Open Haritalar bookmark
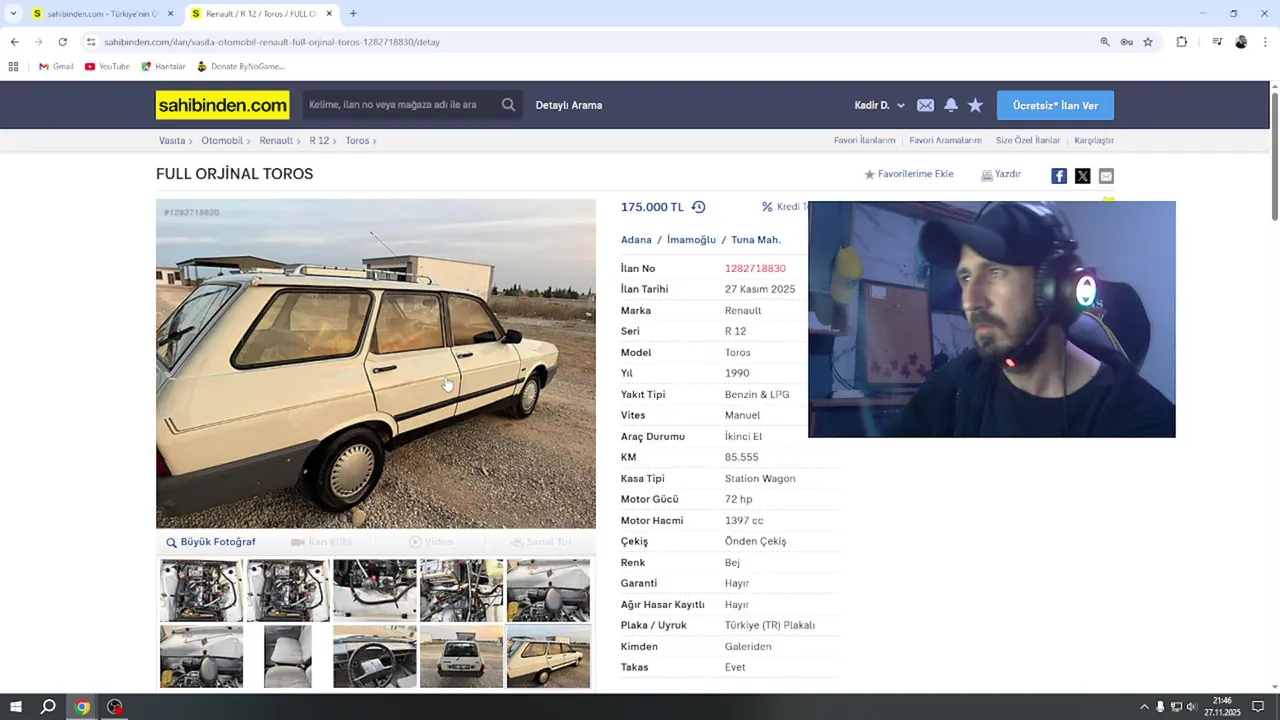Image resolution: width=1280 pixels, height=720 pixels. tap(163, 66)
